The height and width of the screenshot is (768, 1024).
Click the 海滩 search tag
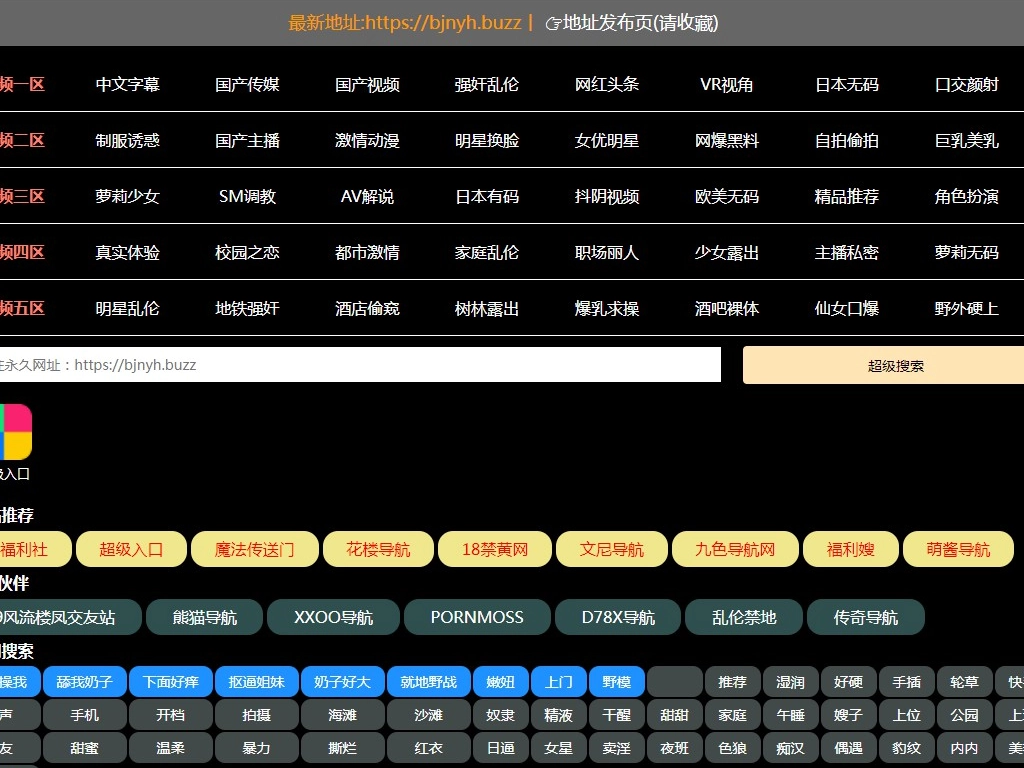[x=343, y=715]
